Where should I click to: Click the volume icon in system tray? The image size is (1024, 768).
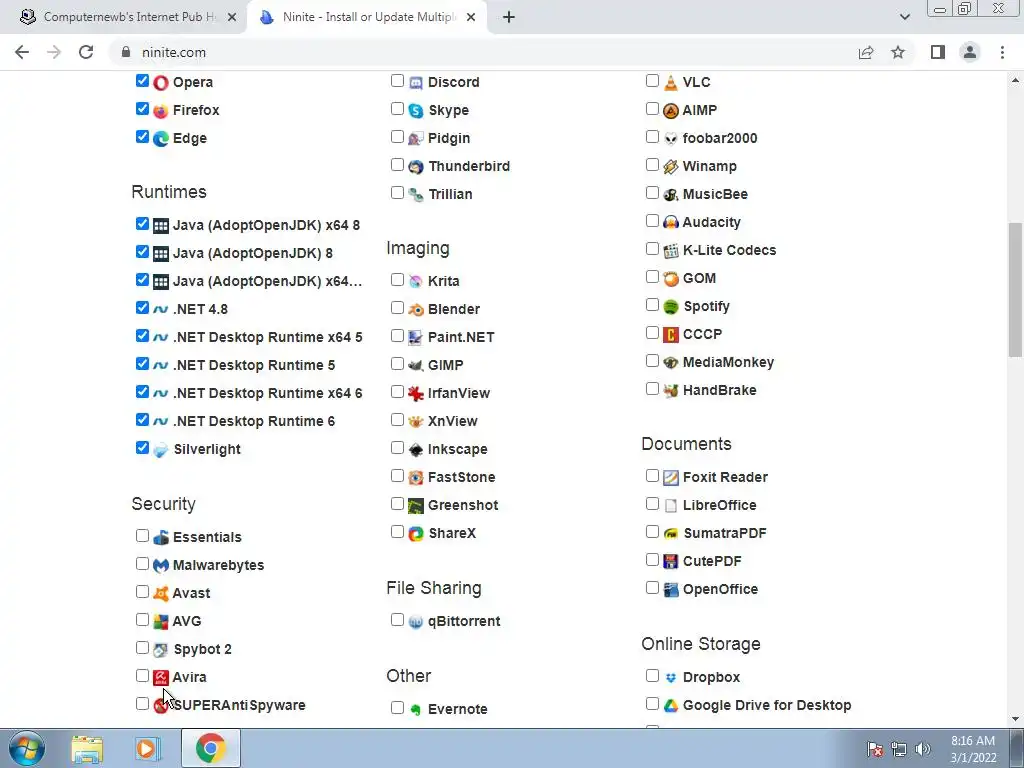click(923, 749)
